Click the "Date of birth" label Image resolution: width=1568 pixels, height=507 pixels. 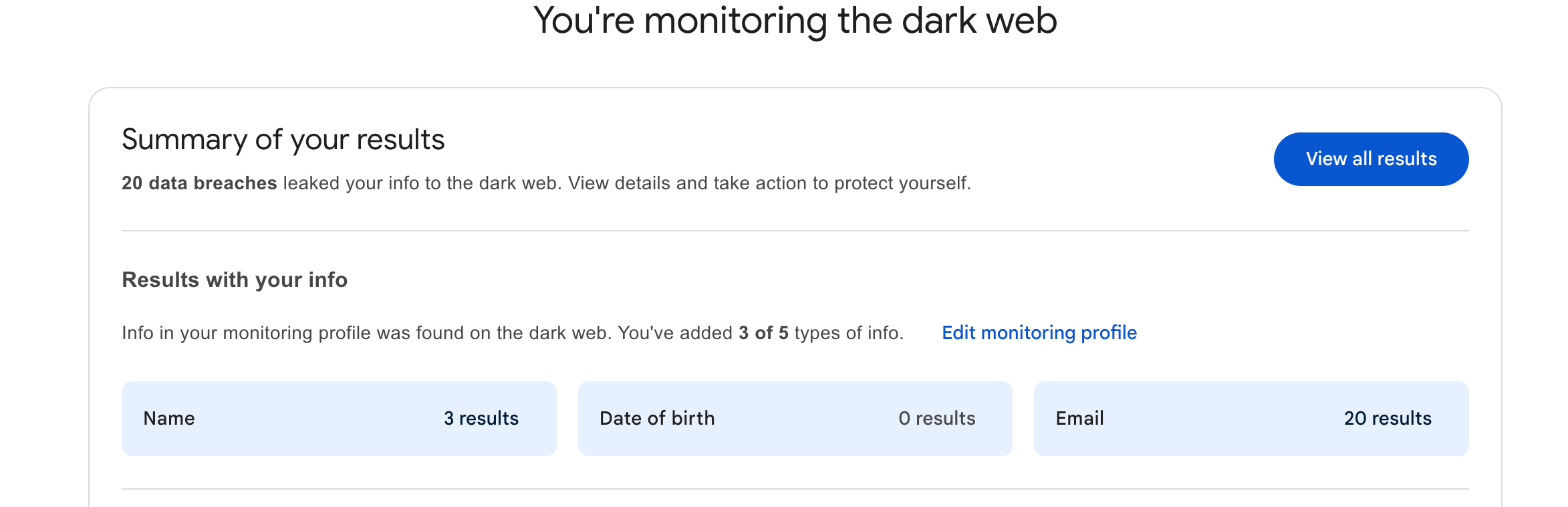657,419
